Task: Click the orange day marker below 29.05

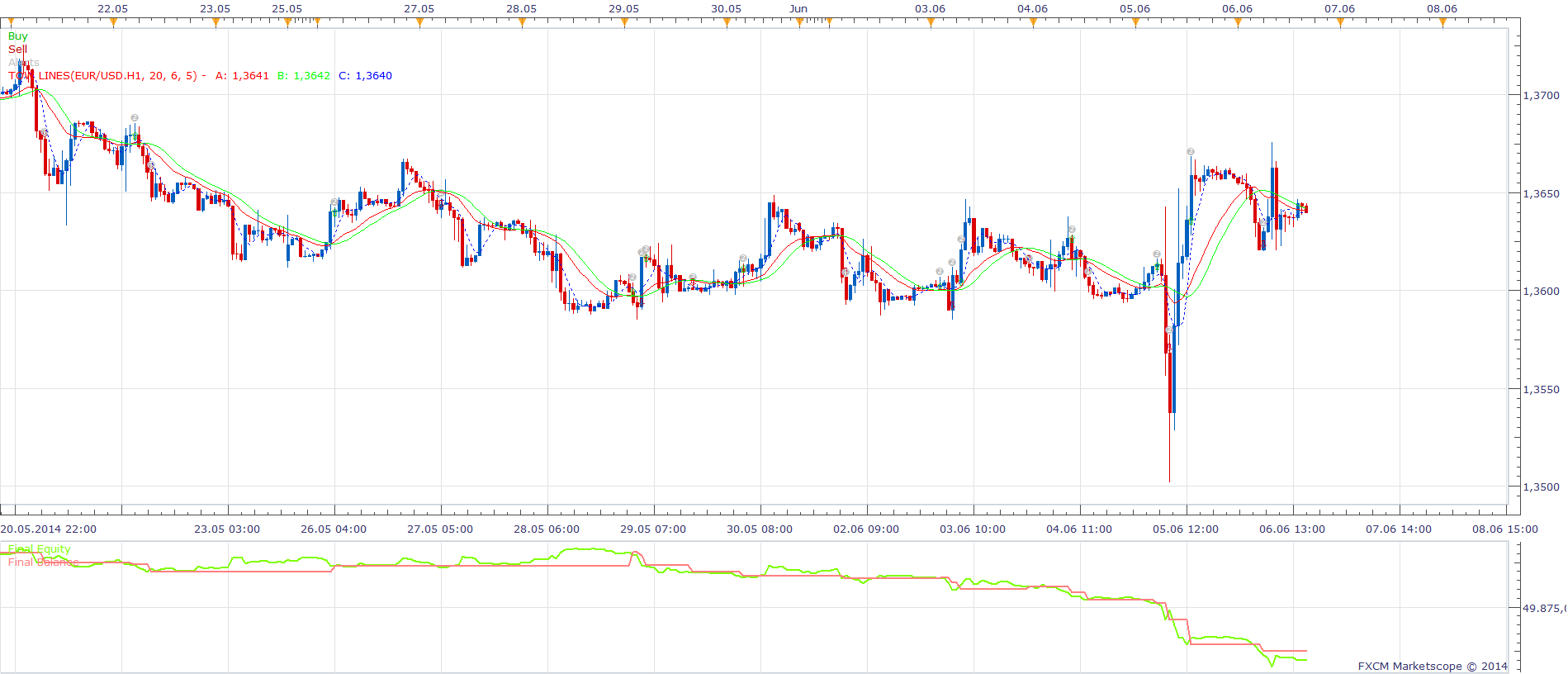Action: (624, 23)
